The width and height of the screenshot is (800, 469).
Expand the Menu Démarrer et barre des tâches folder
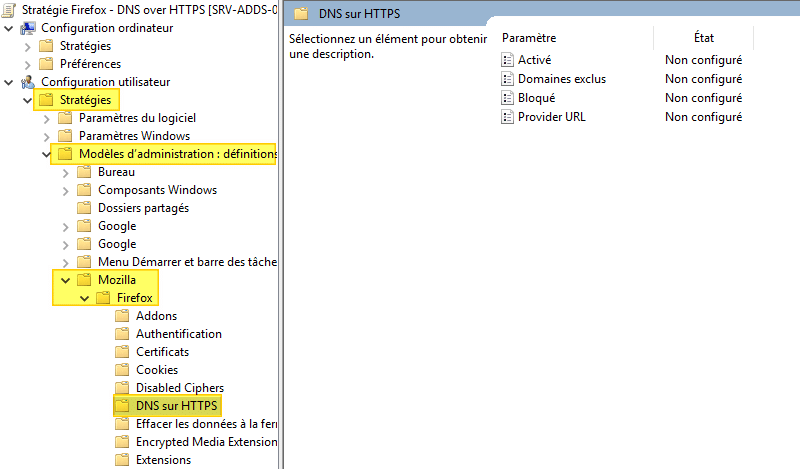pos(65,263)
